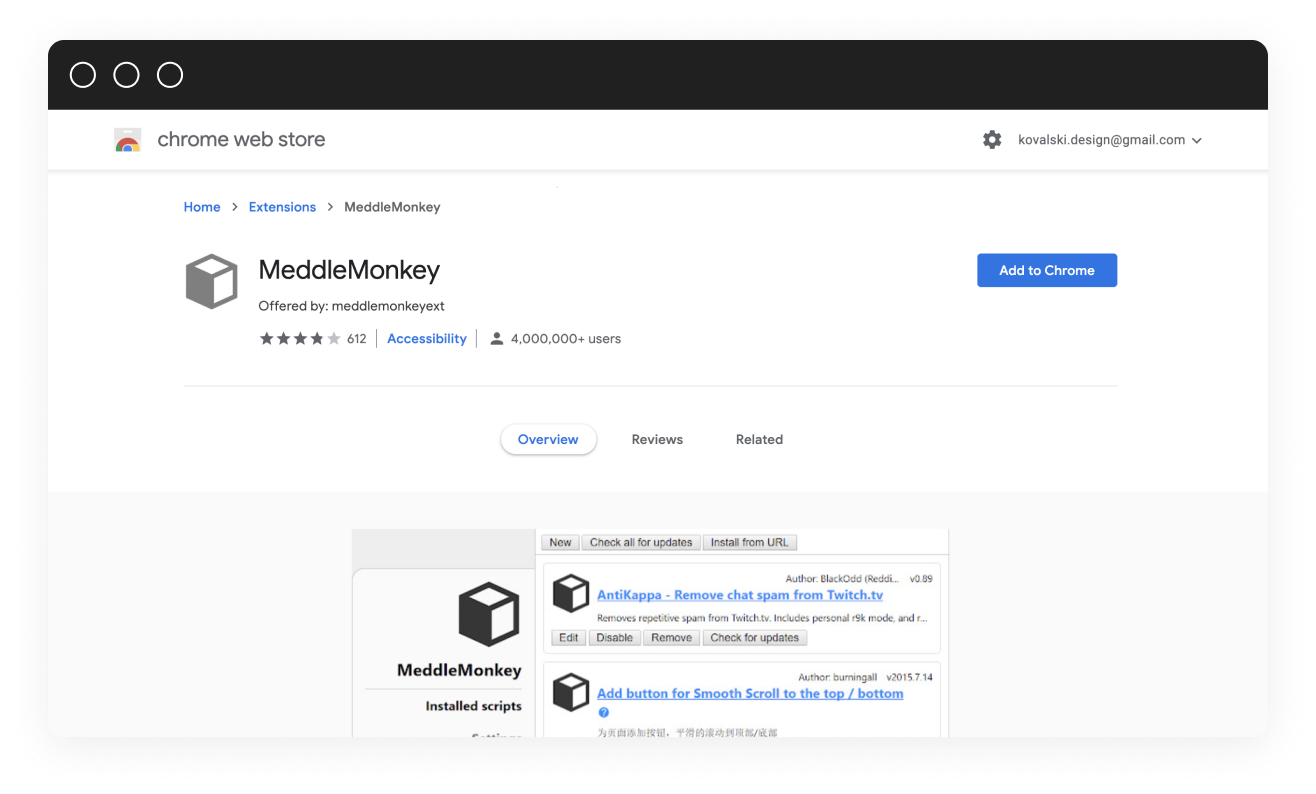The height and width of the screenshot is (794, 1316).
Task: Click the MeddleMonkey breadcrumb text
Action: [392, 207]
